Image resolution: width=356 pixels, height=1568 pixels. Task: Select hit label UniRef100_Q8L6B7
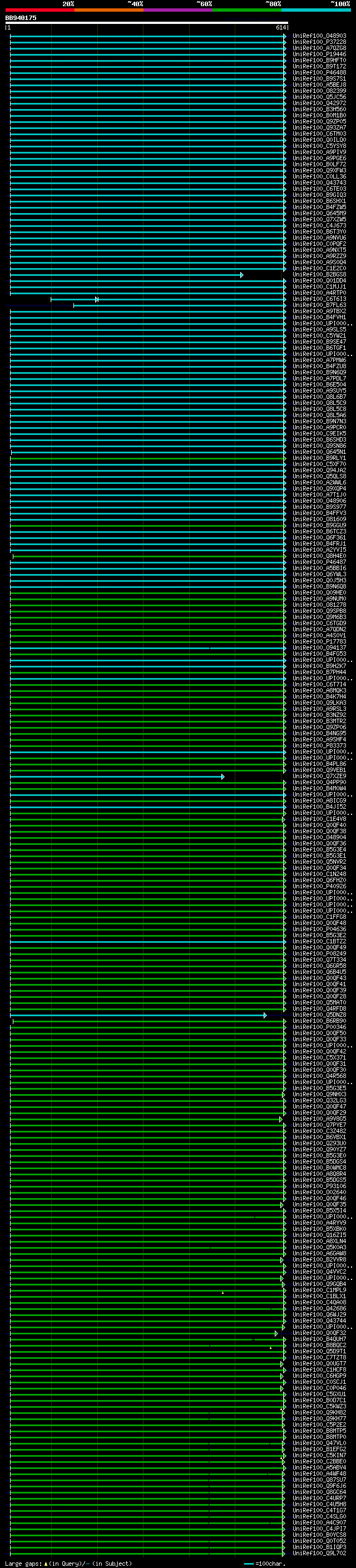coord(319,397)
